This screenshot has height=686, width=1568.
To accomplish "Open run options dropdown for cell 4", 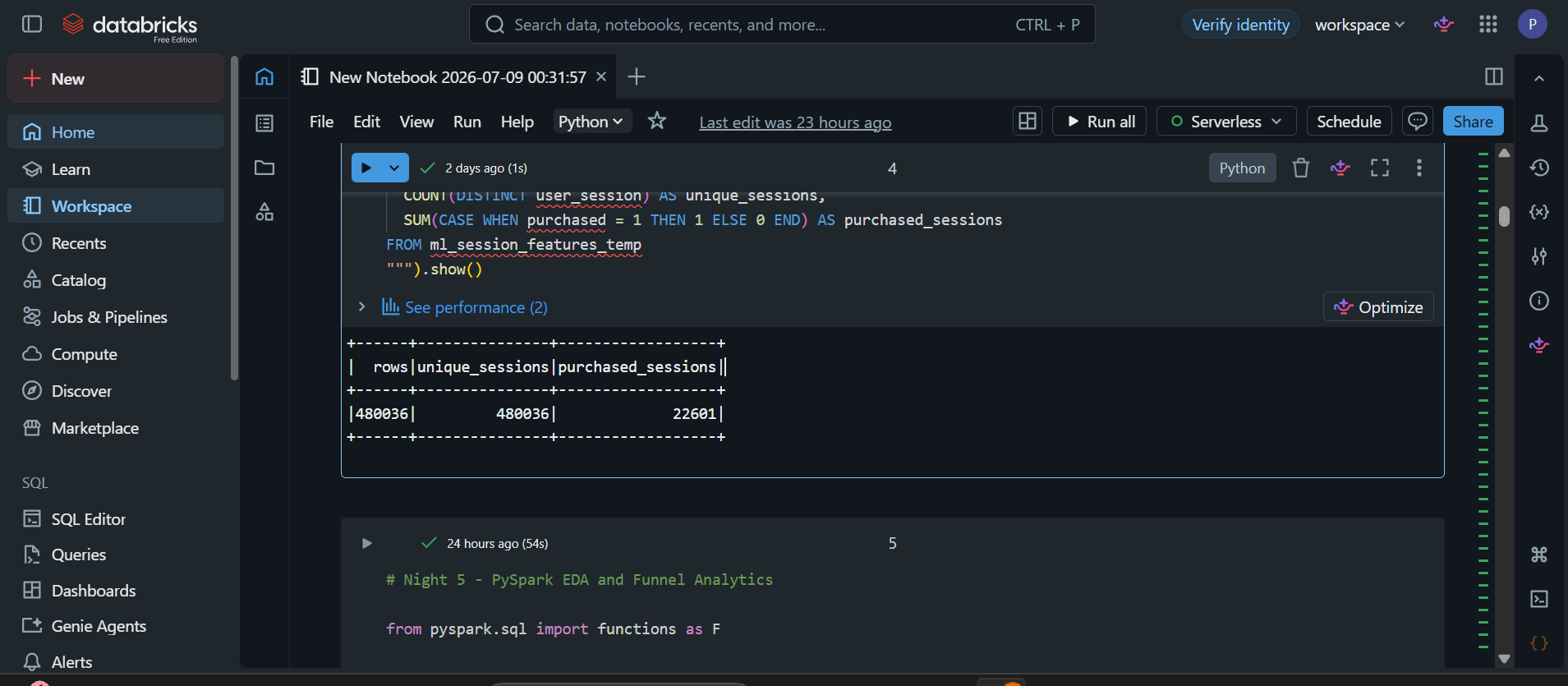I will click(x=395, y=168).
